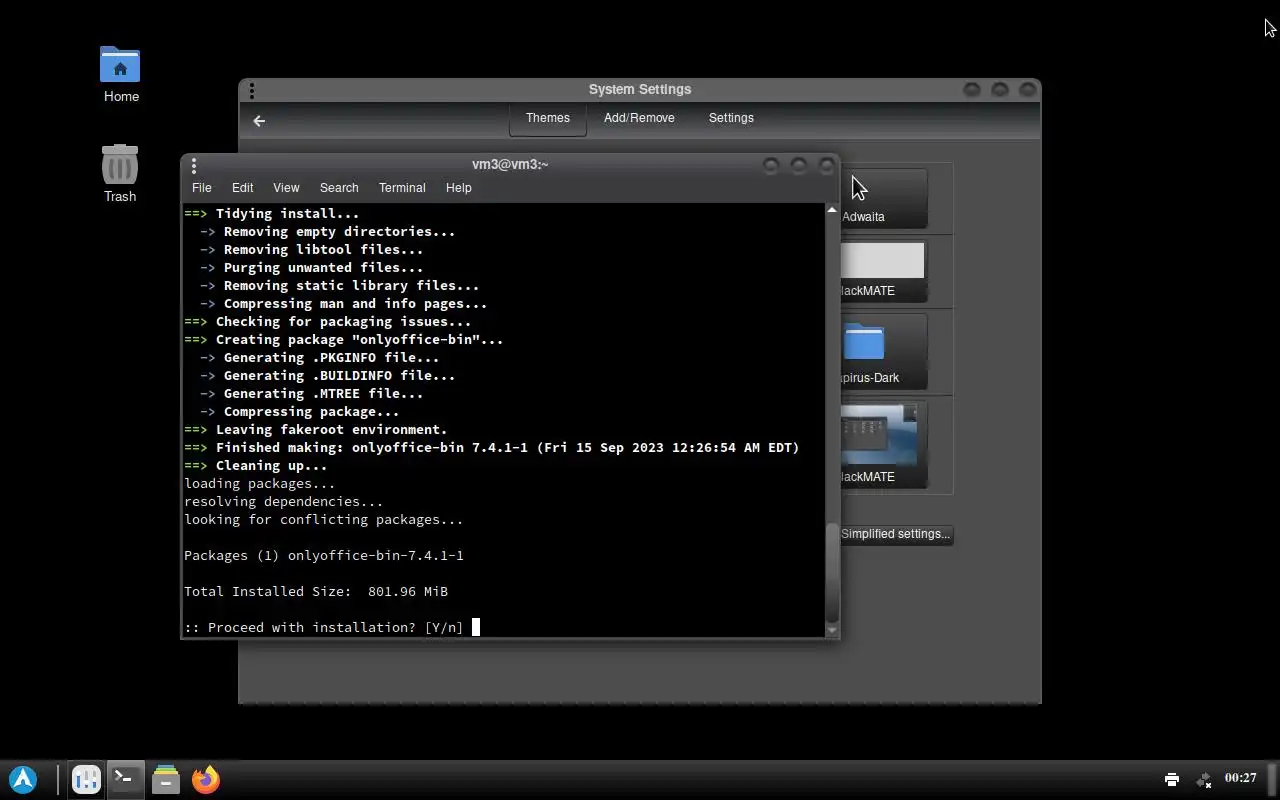
Task: Click the printer tray icon
Action: click(x=1172, y=779)
